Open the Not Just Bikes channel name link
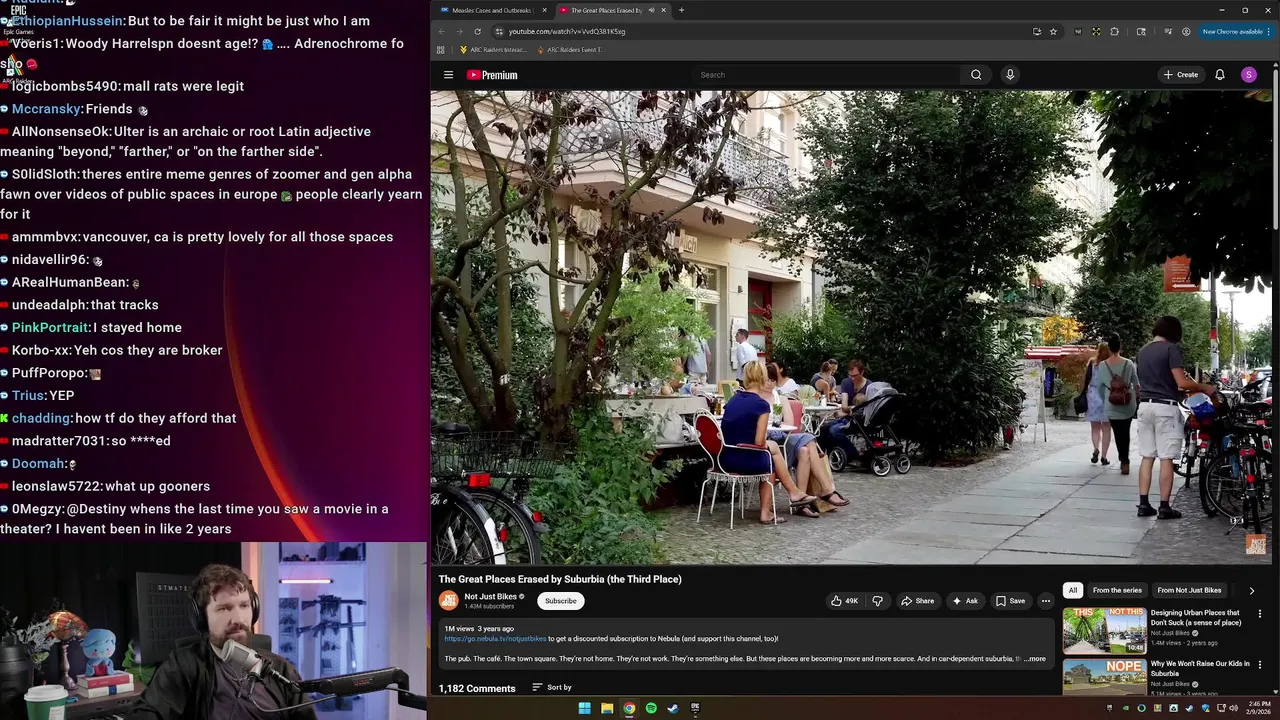The image size is (1280, 720). click(490, 597)
